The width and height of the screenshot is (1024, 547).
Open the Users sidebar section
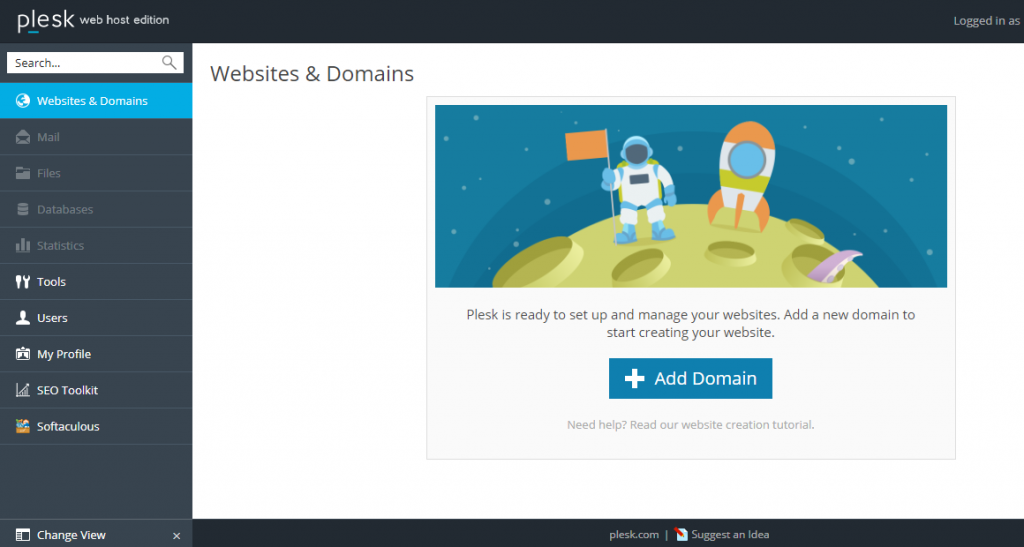pyautogui.click(x=52, y=318)
